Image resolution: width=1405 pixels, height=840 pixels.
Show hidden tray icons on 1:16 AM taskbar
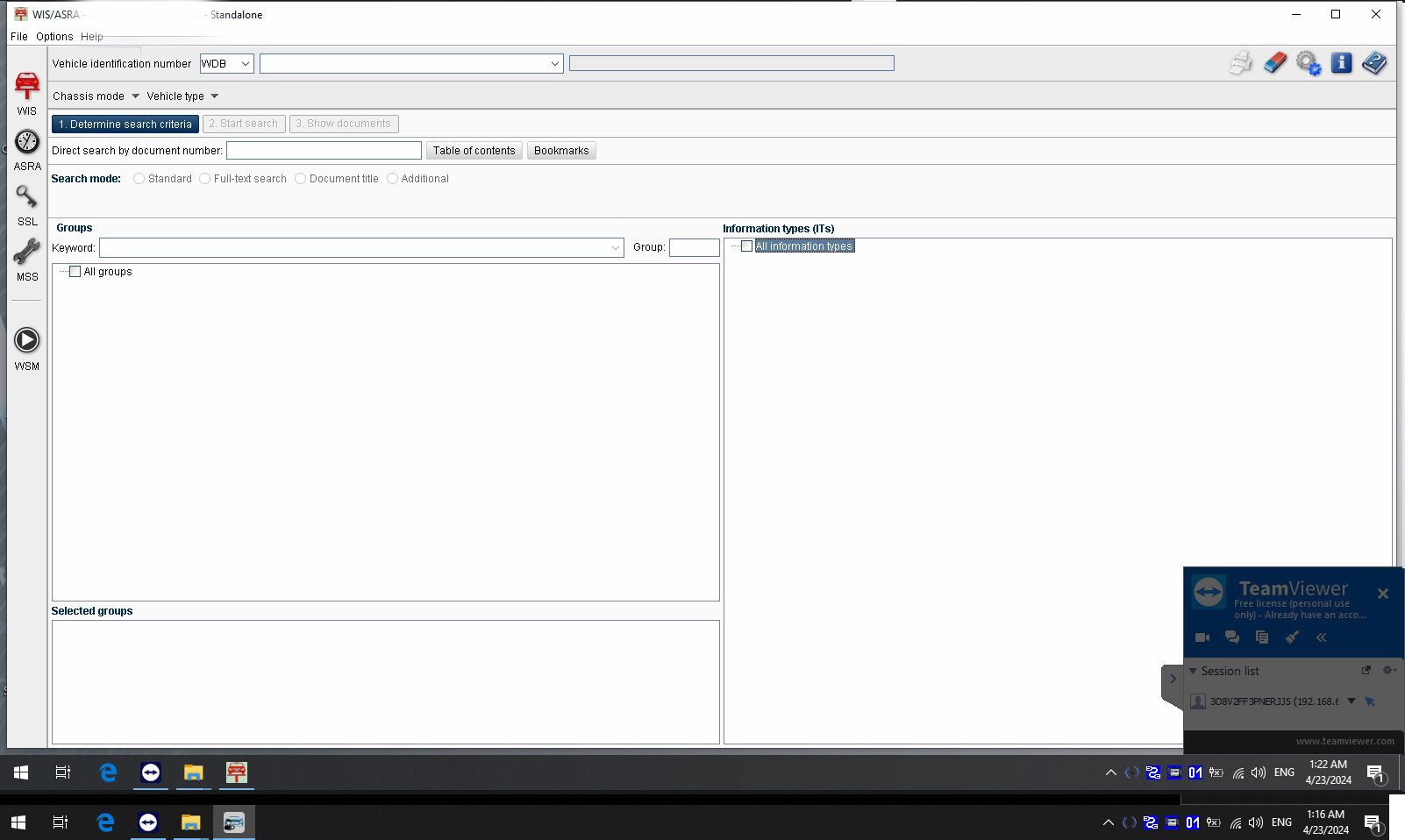point(1108,822)
